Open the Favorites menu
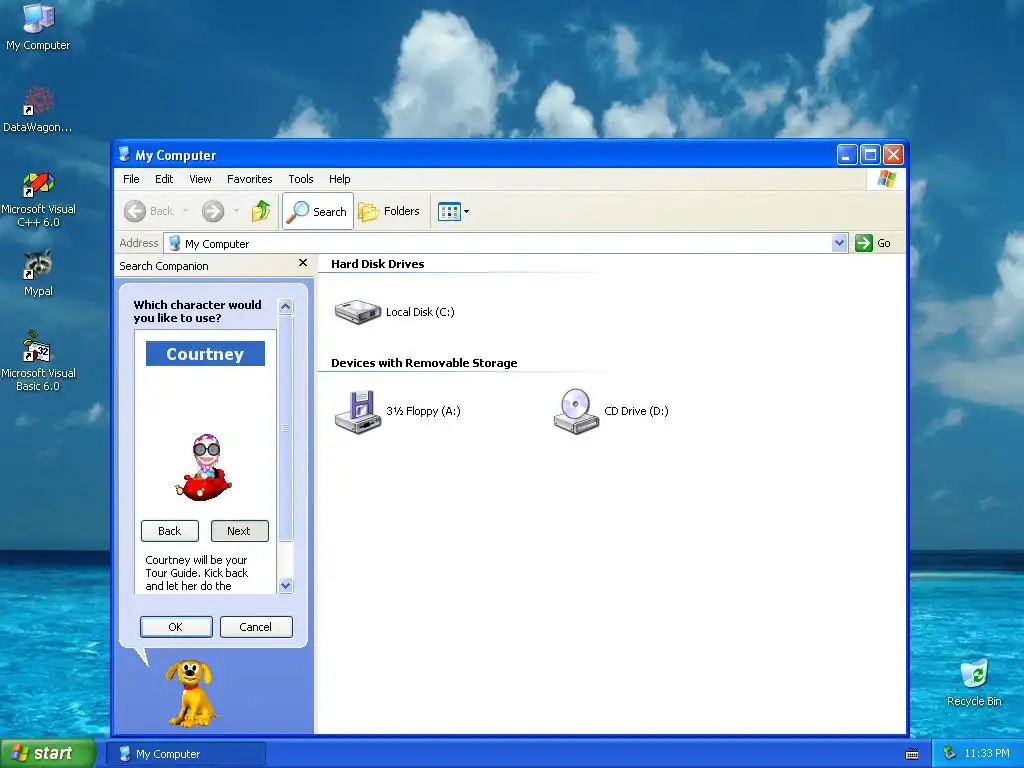 click(x=249, y=179)
